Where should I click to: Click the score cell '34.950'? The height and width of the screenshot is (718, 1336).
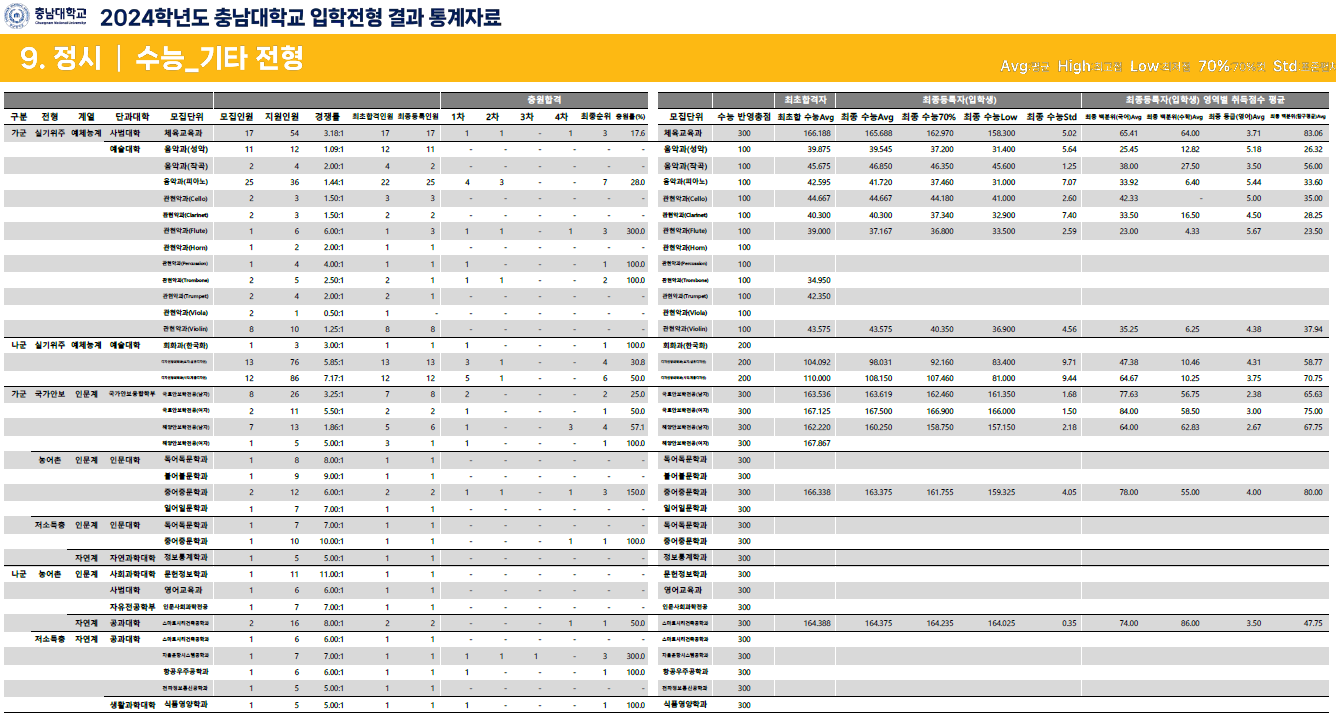tap(820, 280)
